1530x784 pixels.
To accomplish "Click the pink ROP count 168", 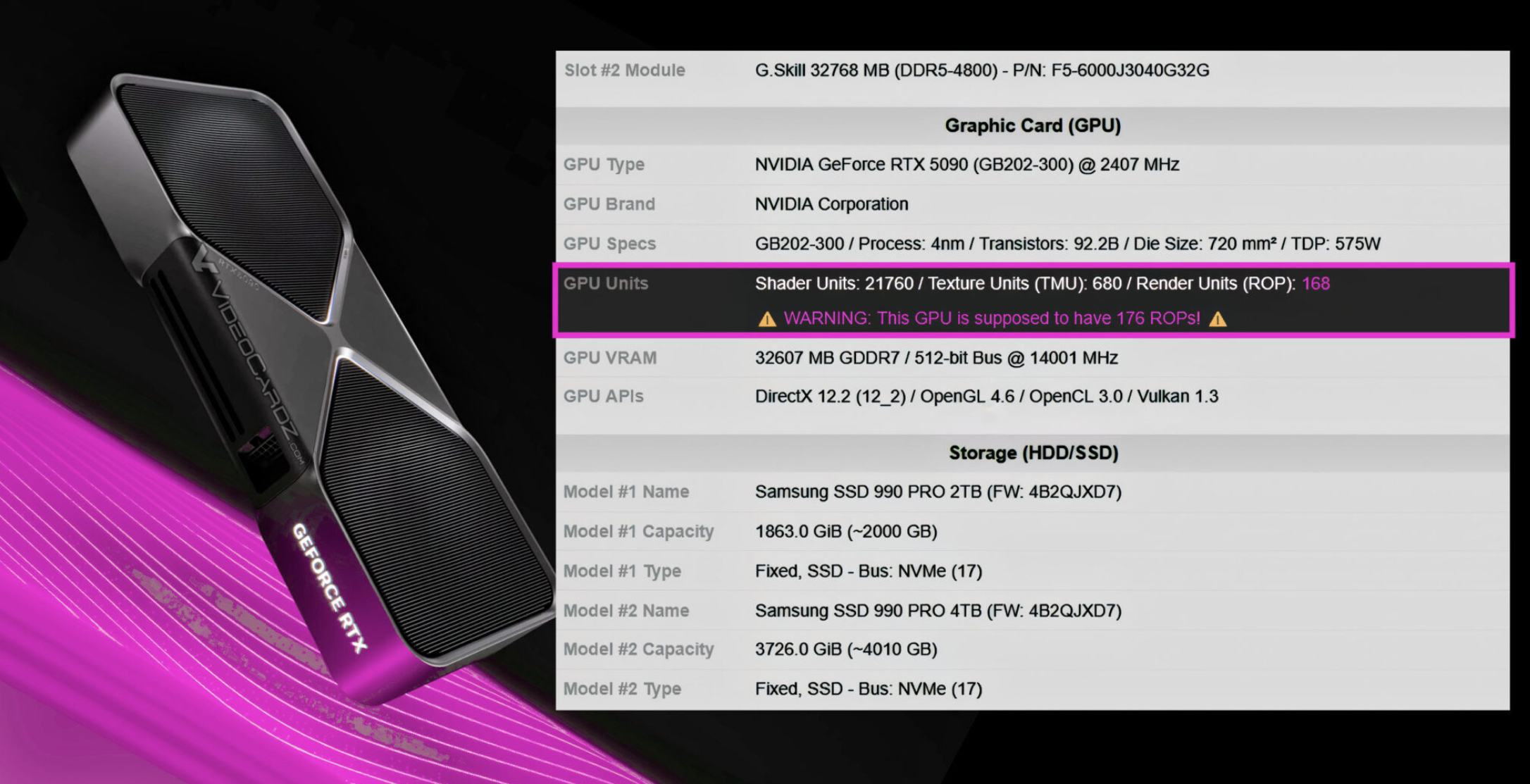I will tap(1315, 284).
